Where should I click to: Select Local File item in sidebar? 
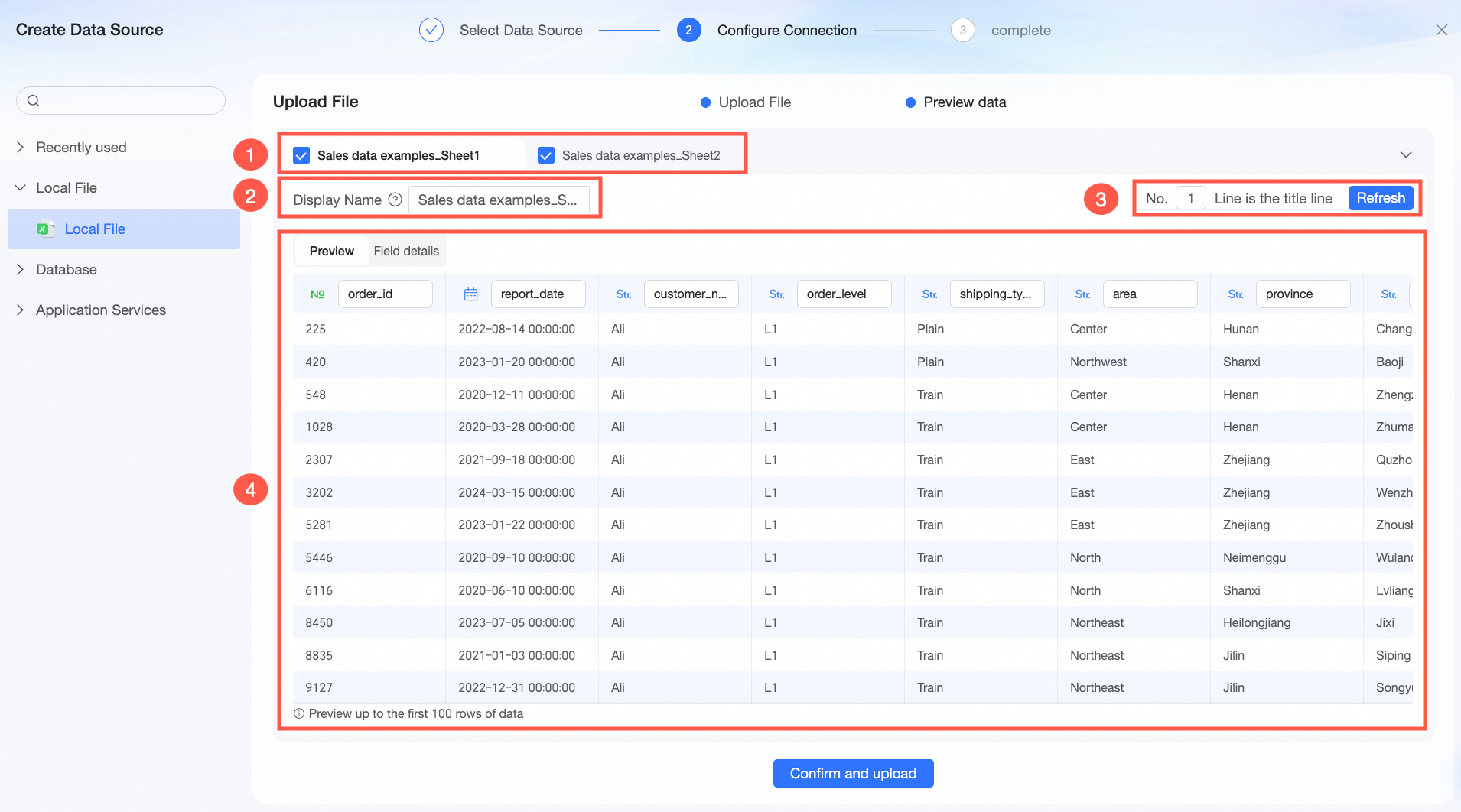(x=124, y=229)
